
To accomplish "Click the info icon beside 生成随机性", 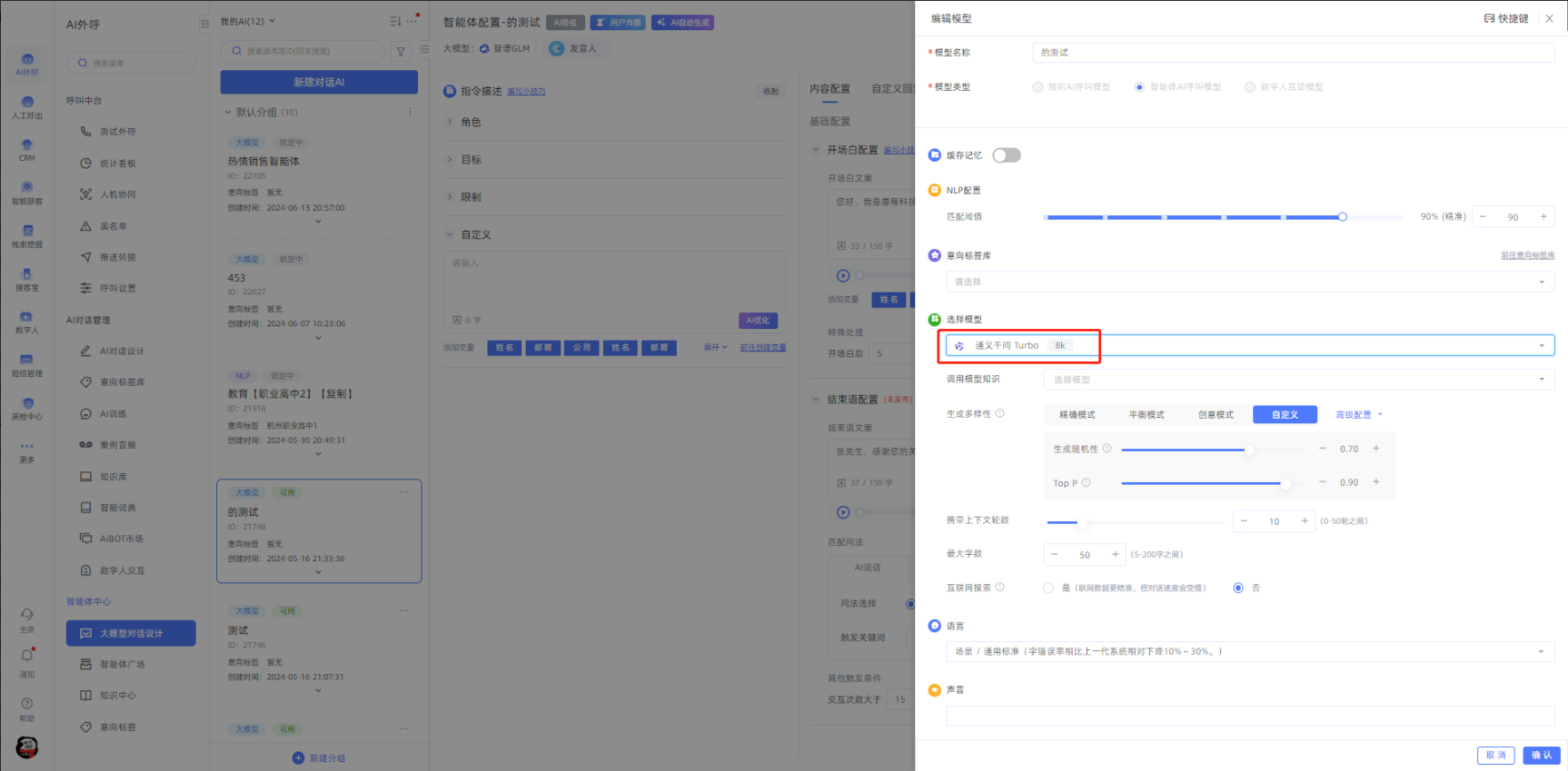I will click(x=1106, y=448).
